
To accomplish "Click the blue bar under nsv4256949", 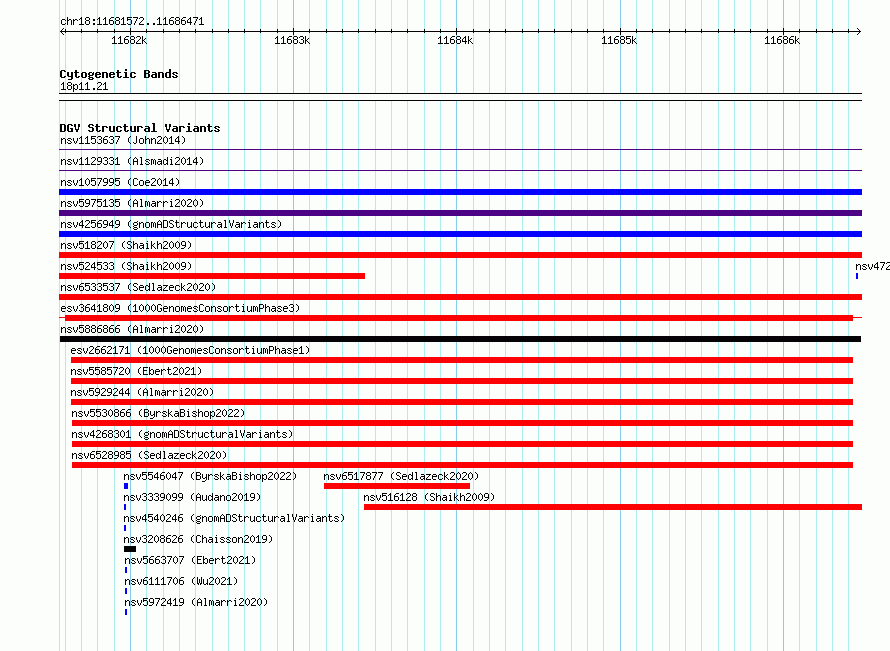I will [x=460, y=234].
